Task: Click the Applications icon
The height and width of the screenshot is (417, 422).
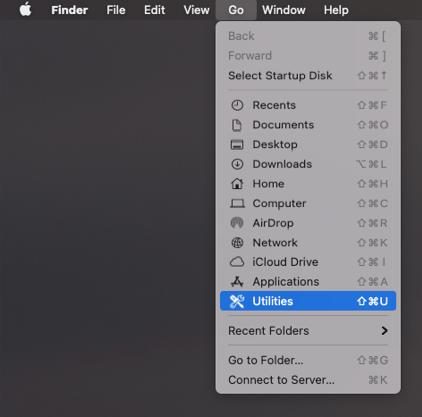Action: tap(237, 282)
